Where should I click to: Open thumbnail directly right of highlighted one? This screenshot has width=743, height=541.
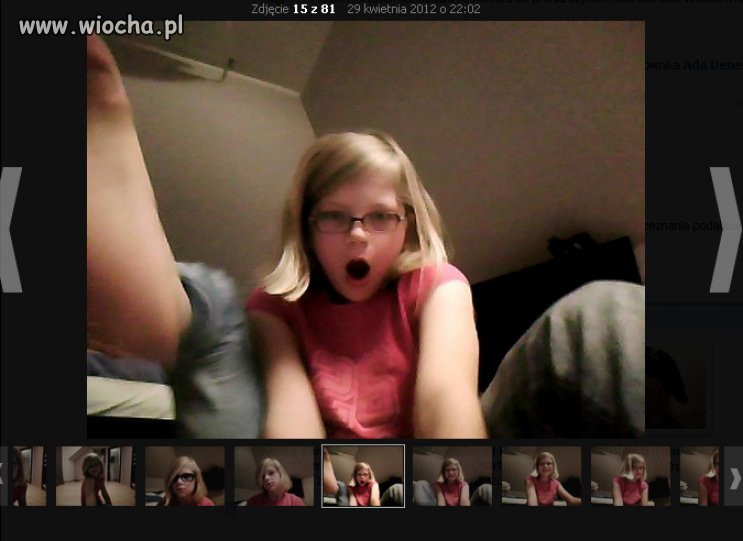tap(452, 476)
